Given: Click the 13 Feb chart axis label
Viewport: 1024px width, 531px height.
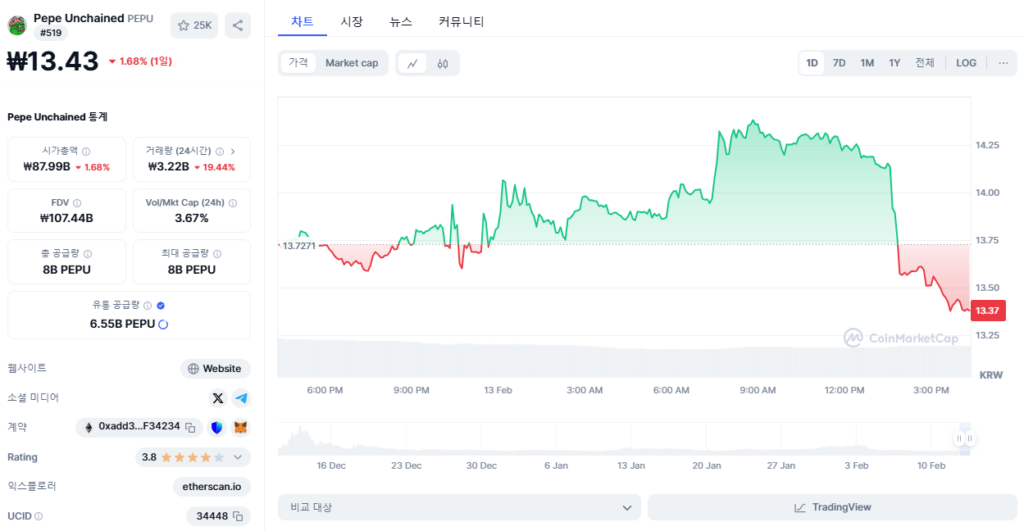Looking at the screenshot, I should pos(498,390).
